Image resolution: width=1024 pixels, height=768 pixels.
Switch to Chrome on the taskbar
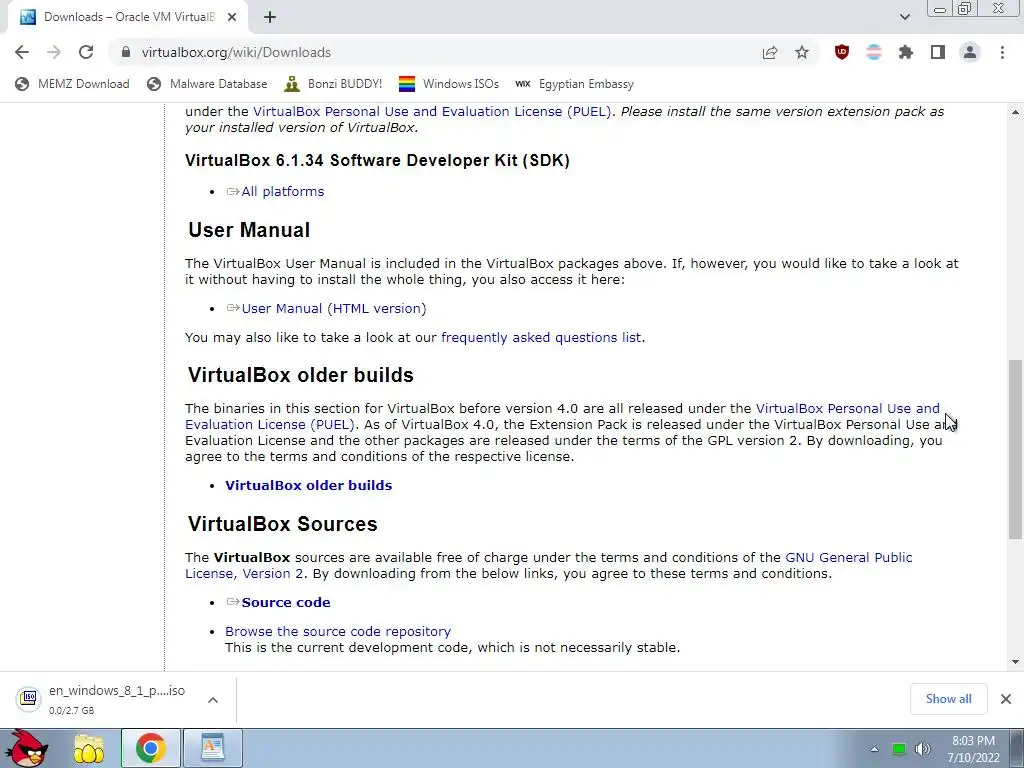[x=150, y=748]
